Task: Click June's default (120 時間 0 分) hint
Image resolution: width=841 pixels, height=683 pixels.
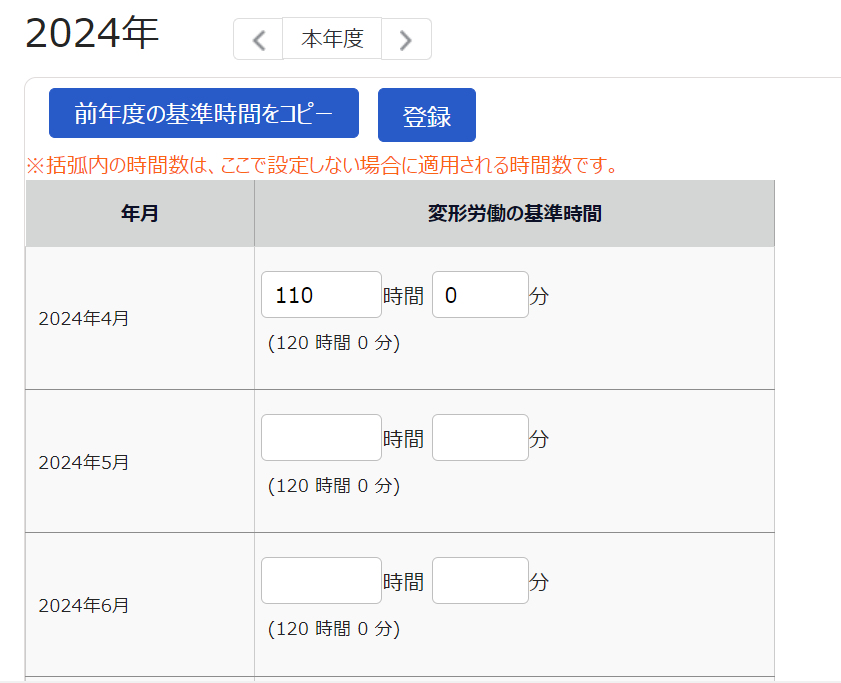Action: tap(334, 629)
